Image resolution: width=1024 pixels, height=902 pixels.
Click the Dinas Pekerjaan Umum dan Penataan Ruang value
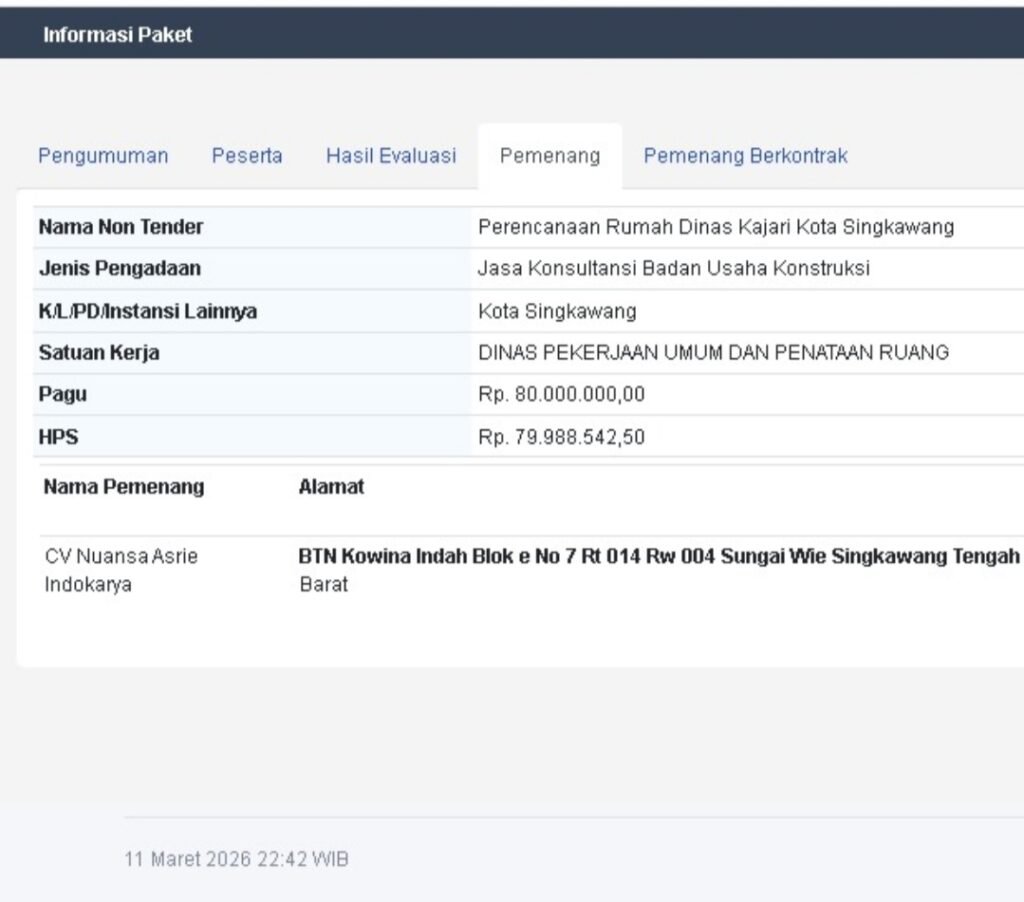pos(714,353)
